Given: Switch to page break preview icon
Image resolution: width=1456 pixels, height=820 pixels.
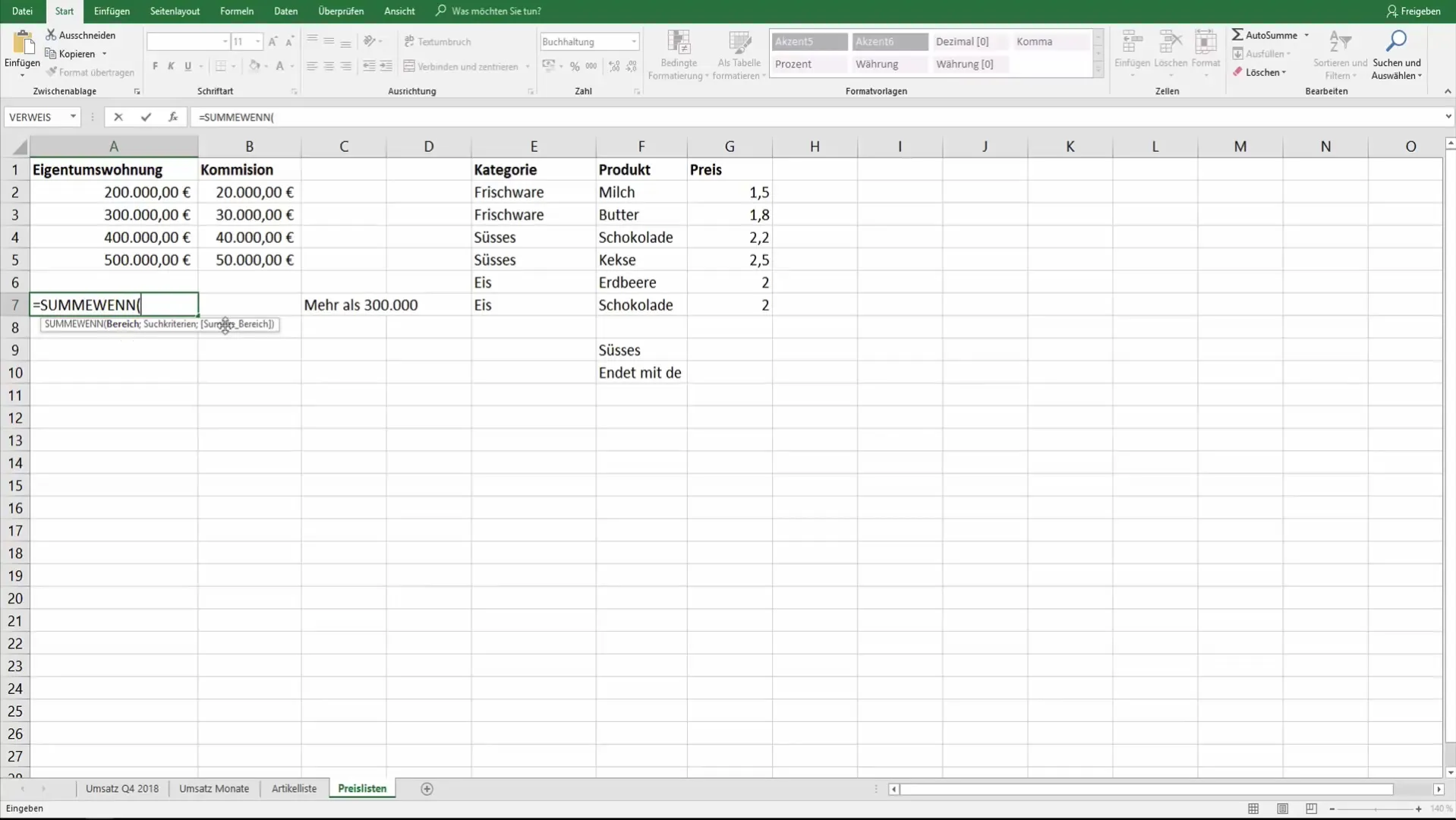Looking at the screenshot, I should click(x=1311, y=809).
